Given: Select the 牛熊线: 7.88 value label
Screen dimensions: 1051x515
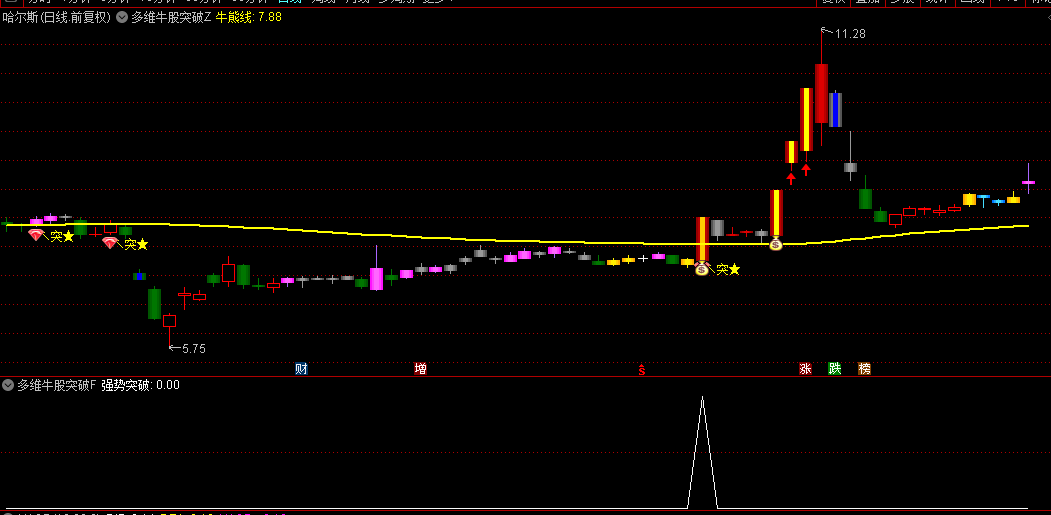Looking at the screenshot, I should (249, 18).
